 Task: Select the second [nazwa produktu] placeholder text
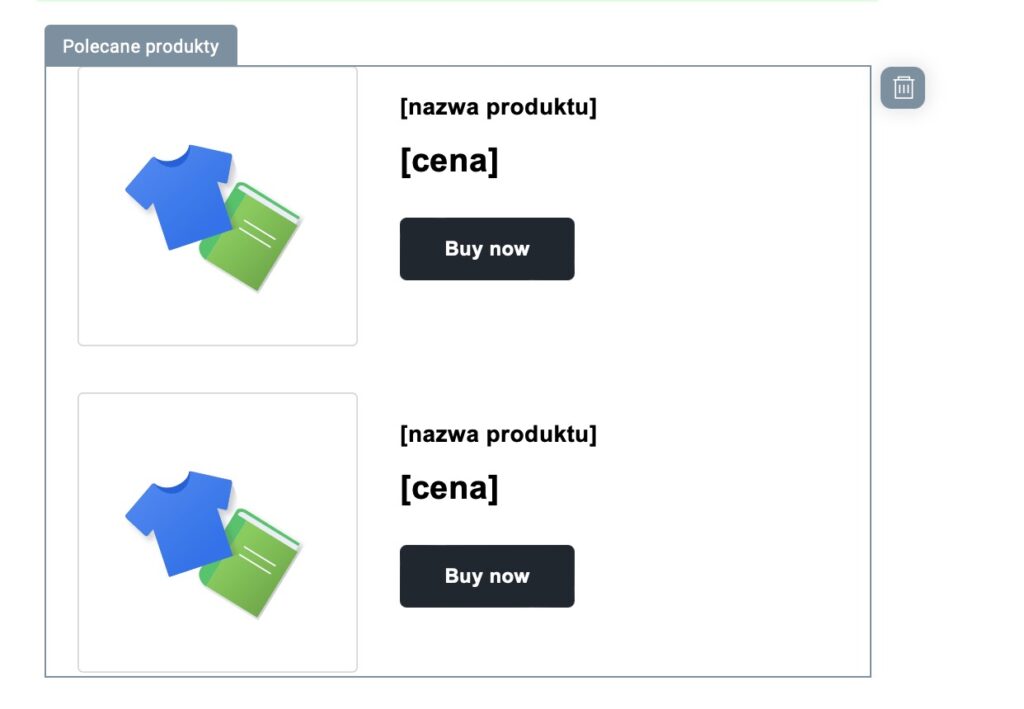(x=498, y=433)
